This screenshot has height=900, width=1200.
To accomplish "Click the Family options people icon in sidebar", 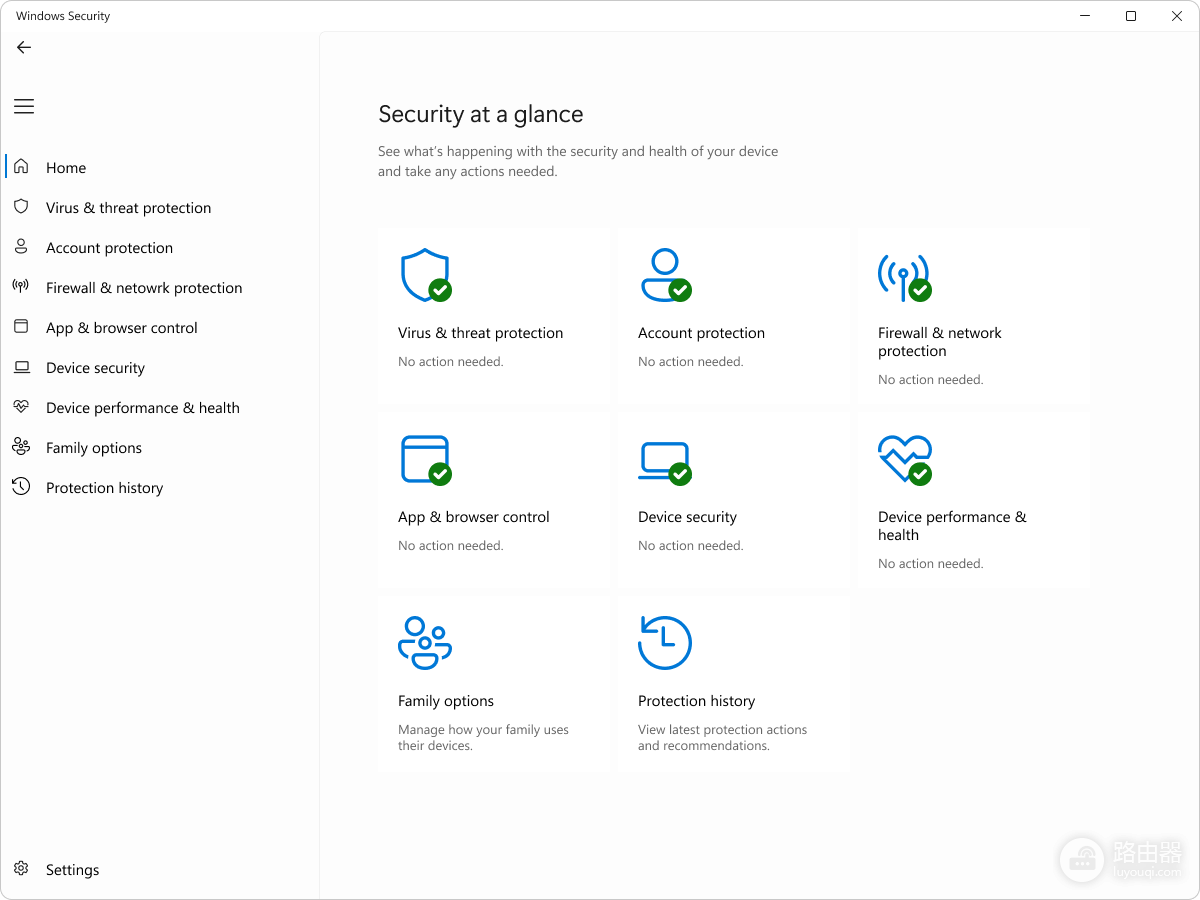I will tap(21, 447).
